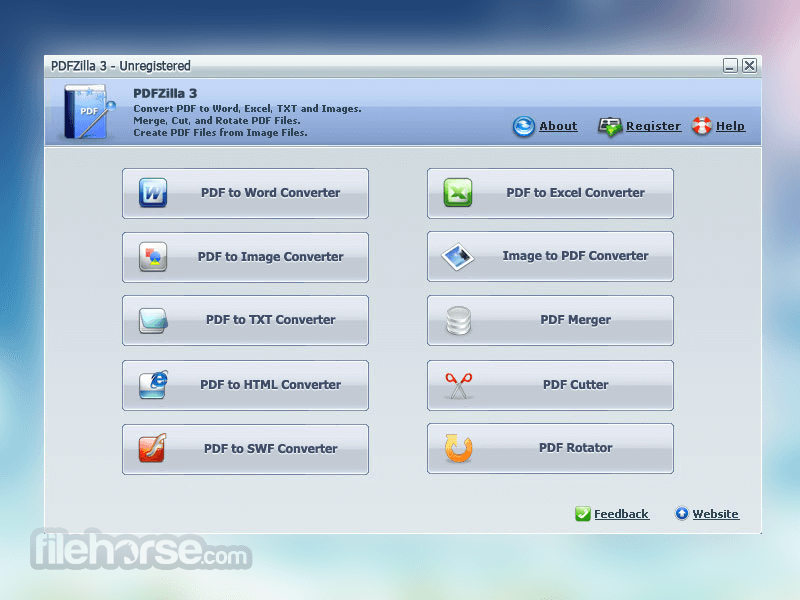
Task: Click the stacked disks icon on PDF Merger
Action: pos(458,320)
